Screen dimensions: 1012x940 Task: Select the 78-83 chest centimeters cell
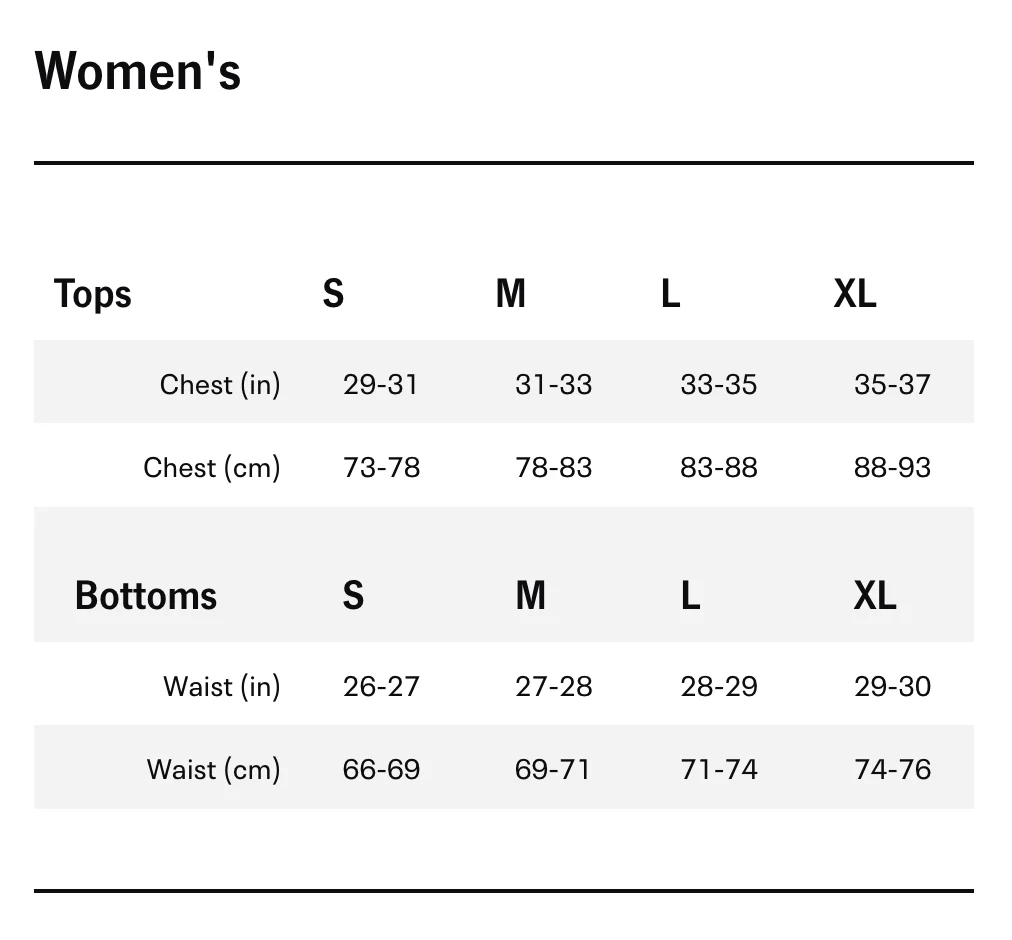coord(554,467)
